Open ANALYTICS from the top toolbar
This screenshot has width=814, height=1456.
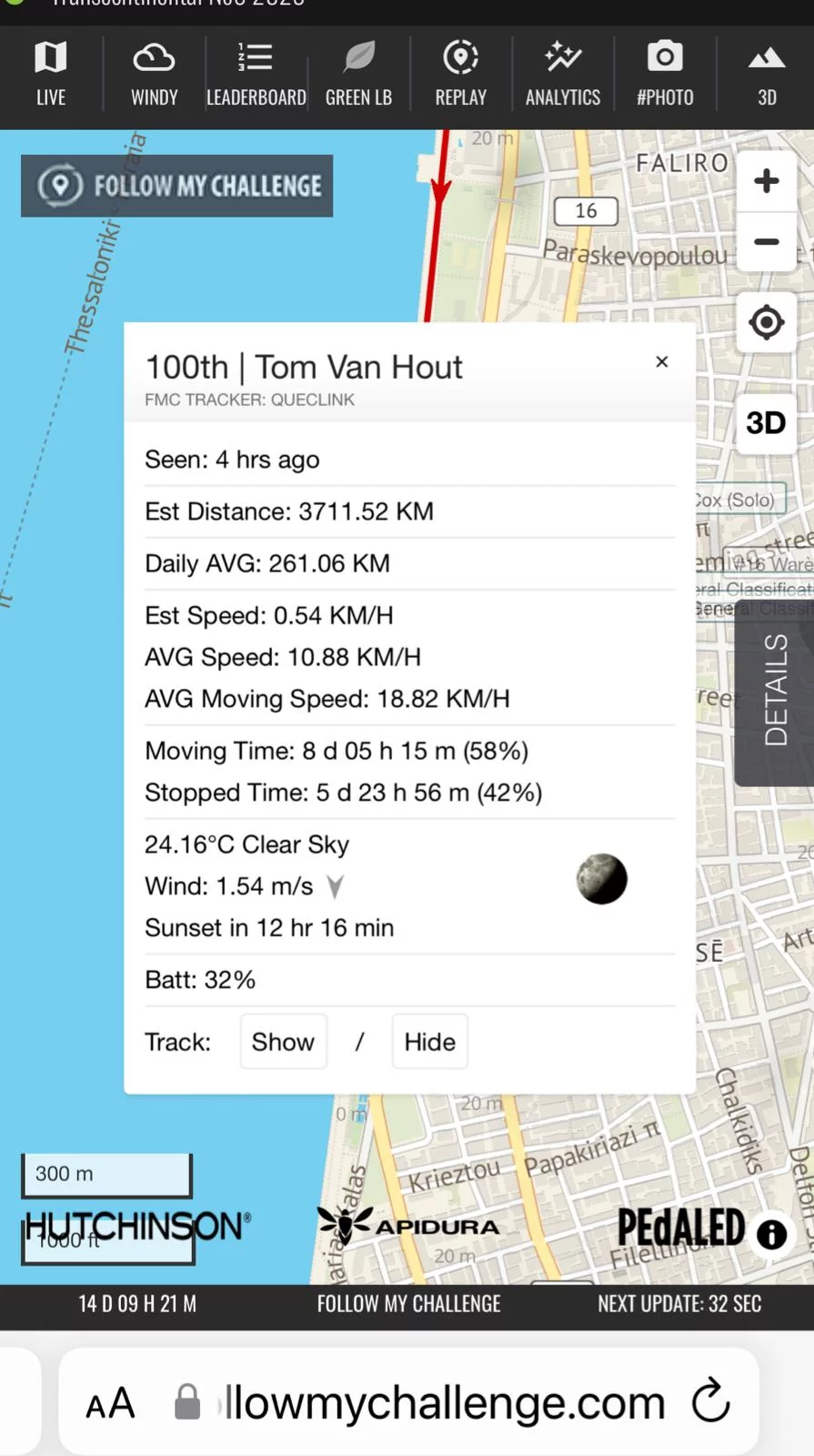[563, 75]
